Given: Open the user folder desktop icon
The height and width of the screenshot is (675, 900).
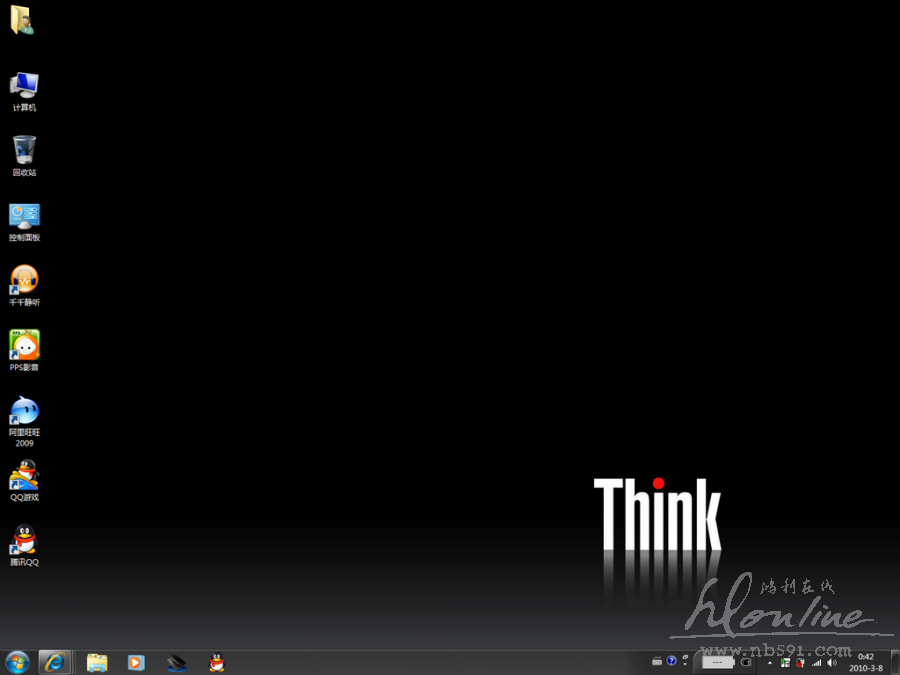Looking at the screenshot, I should pyautogui.click(x=23, y=21).
